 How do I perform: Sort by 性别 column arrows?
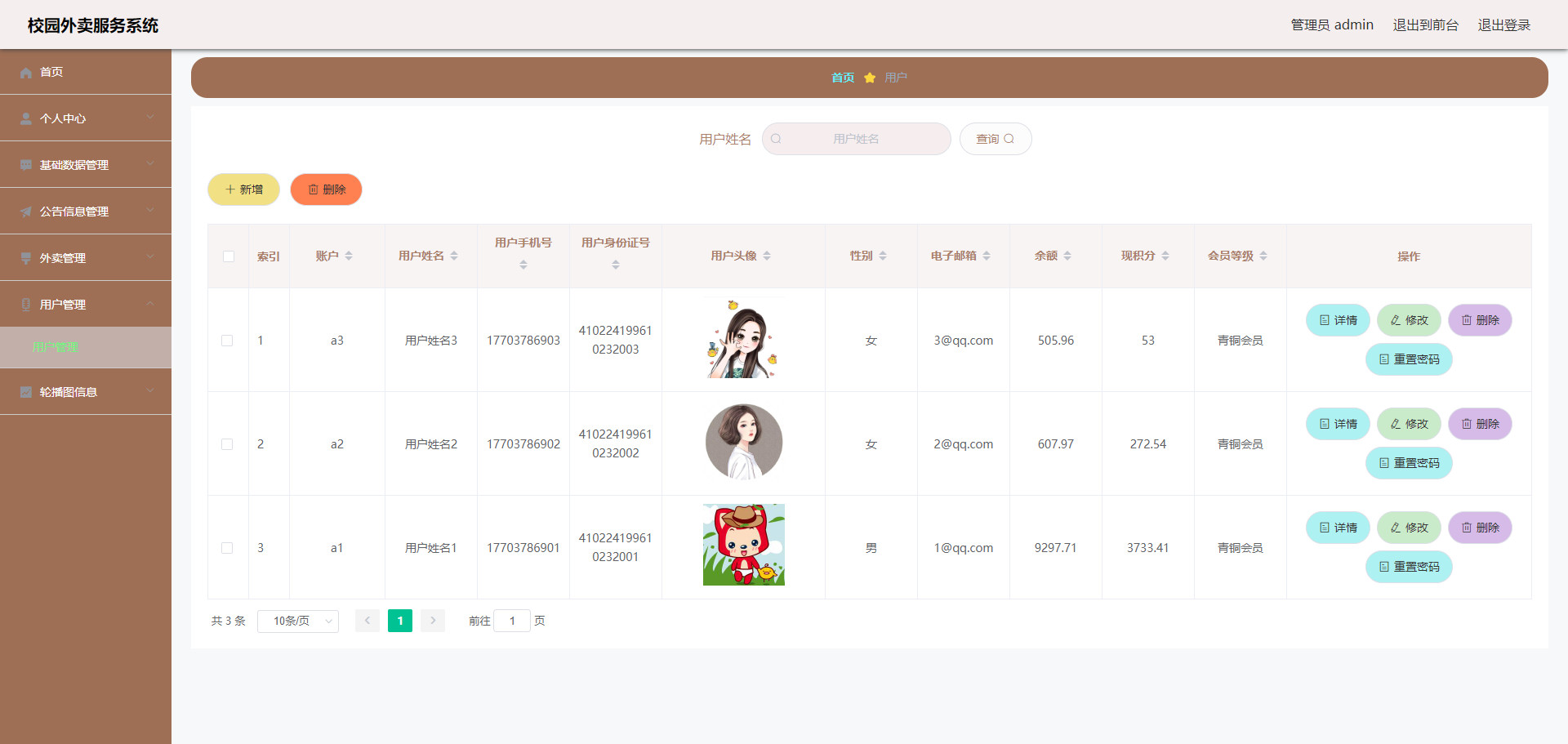(883, 256)
